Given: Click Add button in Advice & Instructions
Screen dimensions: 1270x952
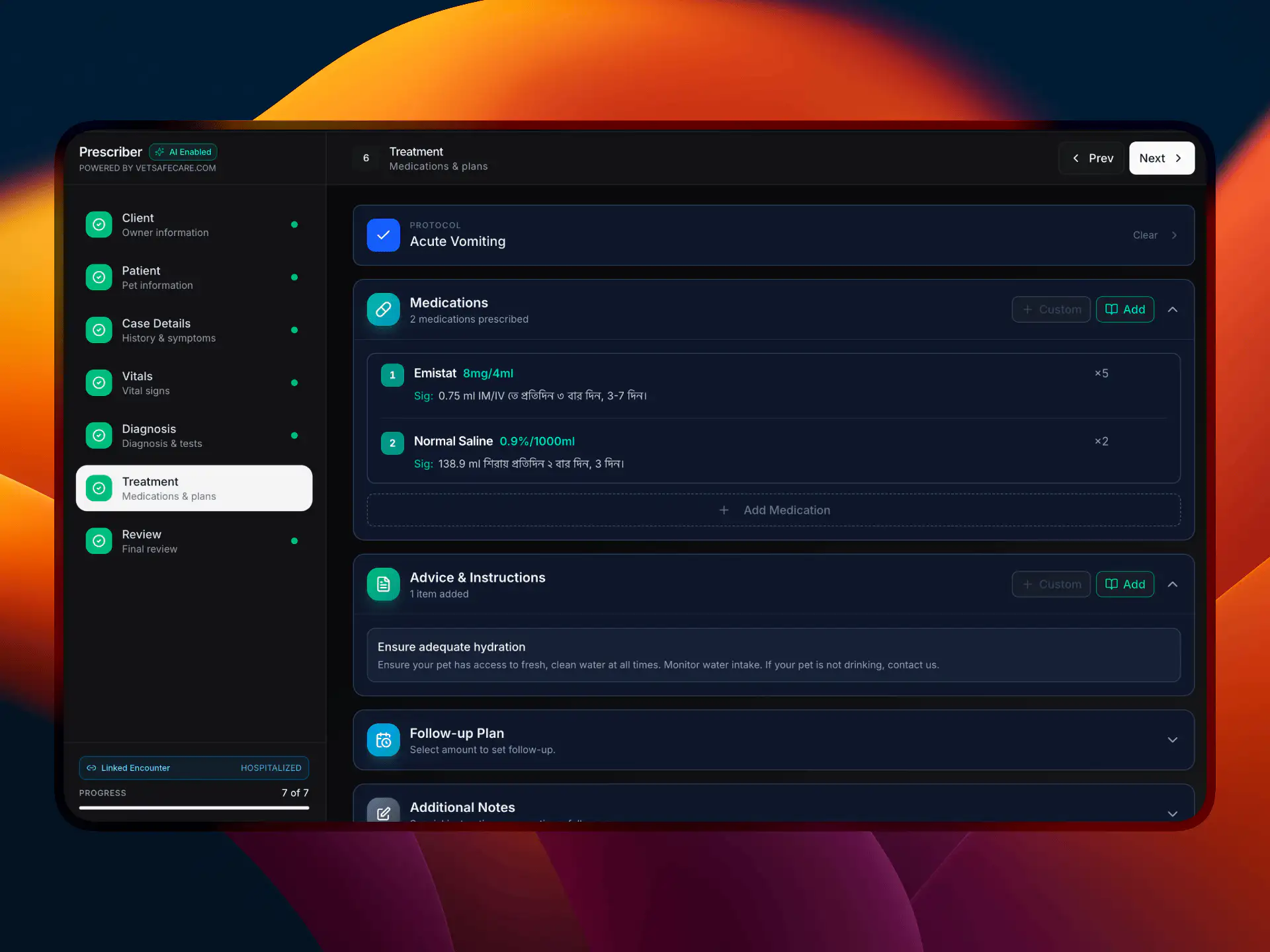Looking at the screenshot, I should (x=1125, y=584).
